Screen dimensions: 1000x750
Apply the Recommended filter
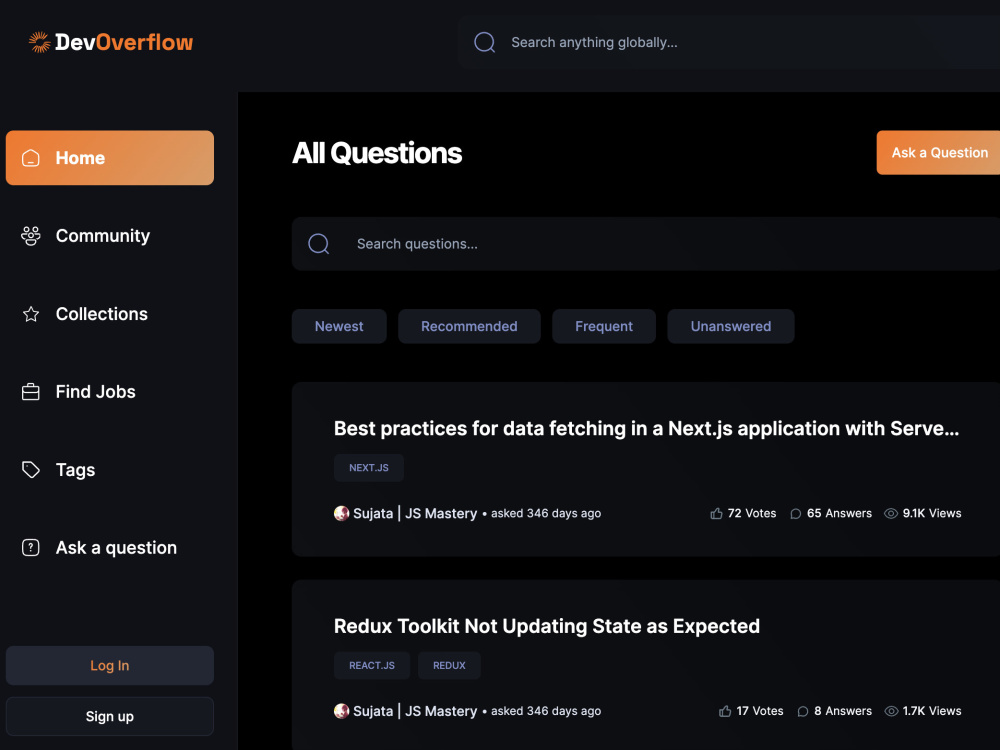tap(469, 327)
